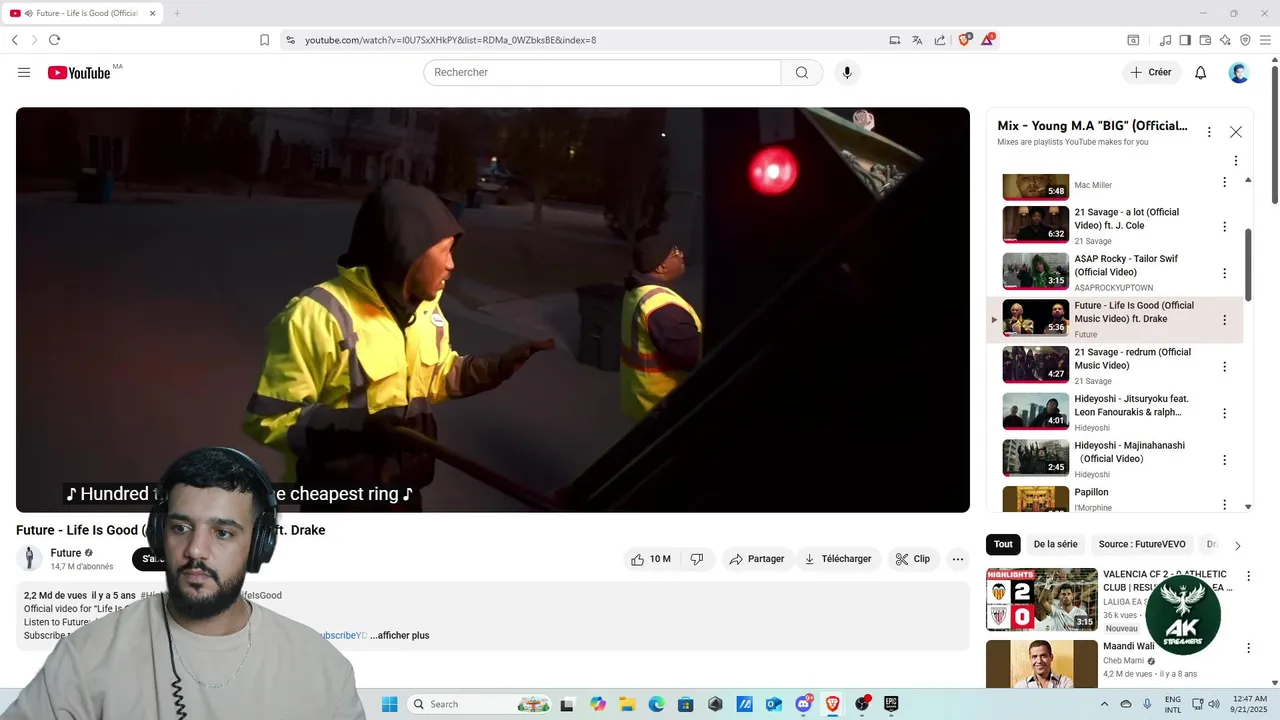Share this page from the address bar

tap(940, 40)
